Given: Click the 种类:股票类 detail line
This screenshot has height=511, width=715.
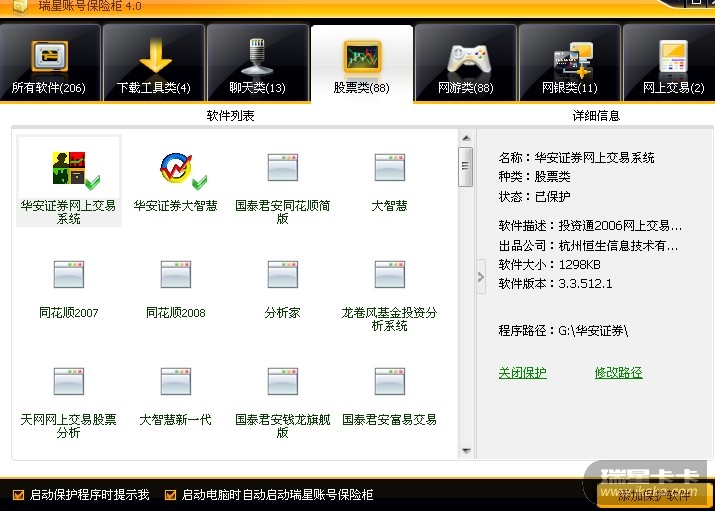Looking at the screenshot, I should 534,177.
